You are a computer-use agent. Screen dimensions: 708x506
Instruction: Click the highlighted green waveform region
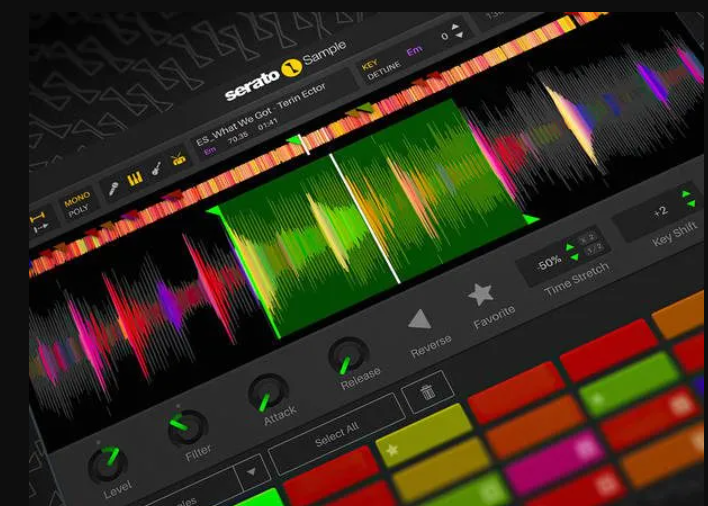click(x=375, y=219)
